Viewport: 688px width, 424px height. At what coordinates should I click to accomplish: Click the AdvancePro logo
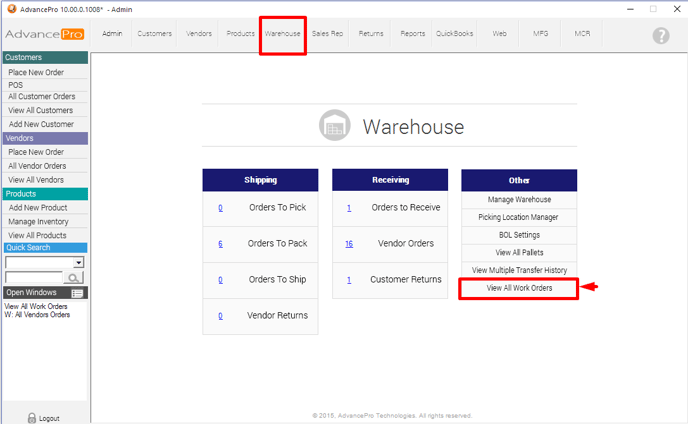click(x=44, y=34)
